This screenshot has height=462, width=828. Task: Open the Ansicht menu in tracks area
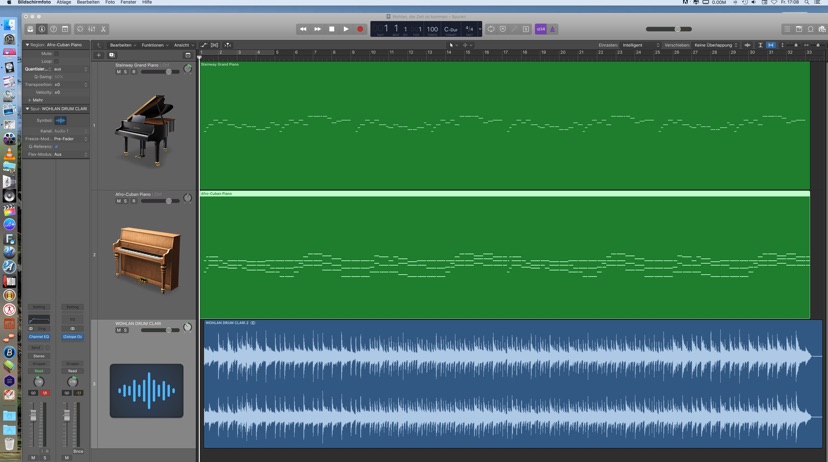coord(183,45)
